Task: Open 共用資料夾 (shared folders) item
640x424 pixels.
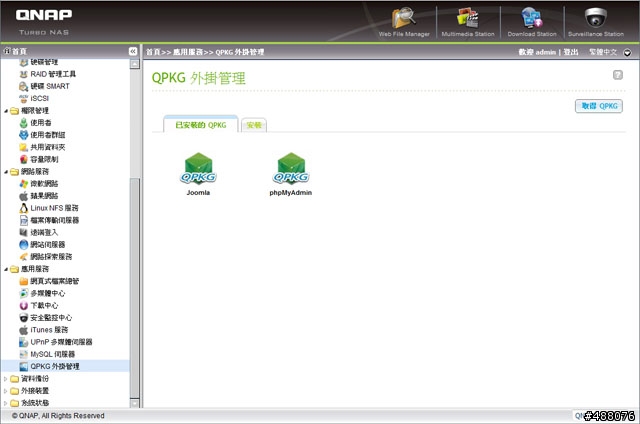Action: [47, 147]
